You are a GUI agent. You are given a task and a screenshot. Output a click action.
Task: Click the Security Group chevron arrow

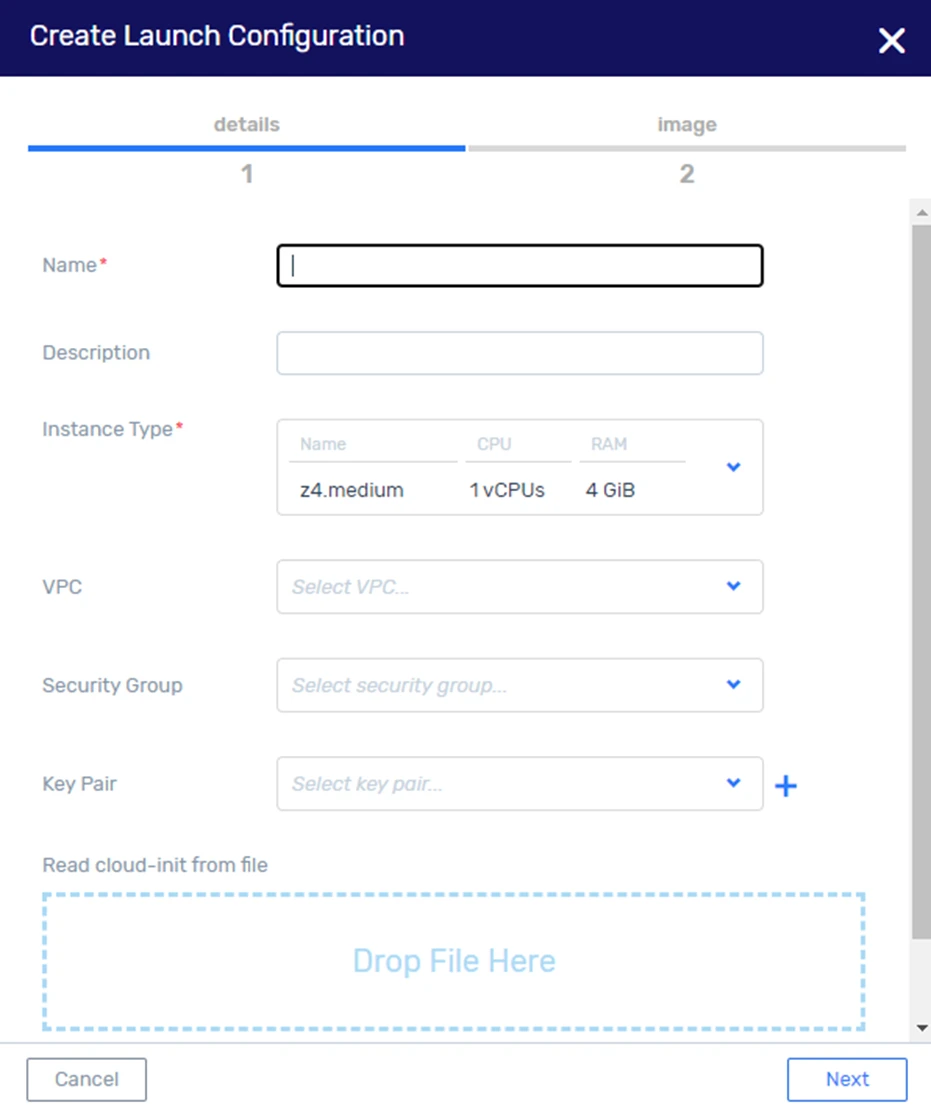pyautogui.click(x=733, y=685)
